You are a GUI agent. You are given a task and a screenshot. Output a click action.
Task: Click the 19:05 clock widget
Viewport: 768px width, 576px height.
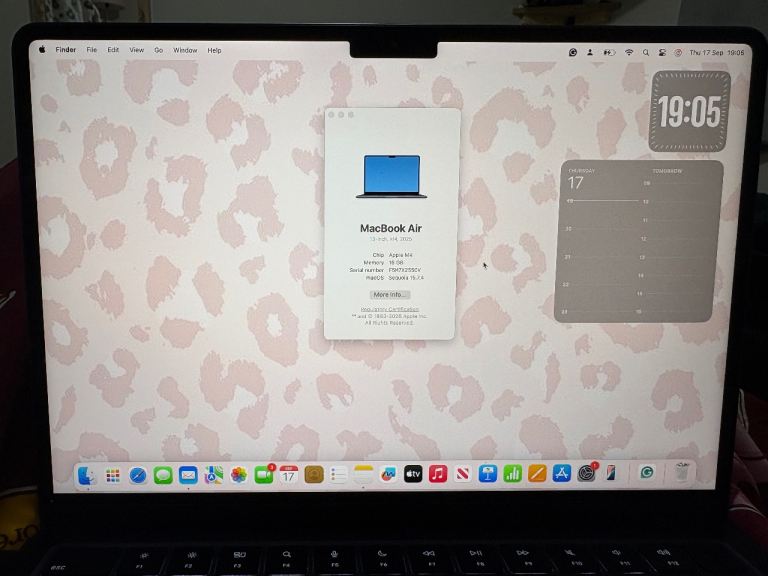689,112
